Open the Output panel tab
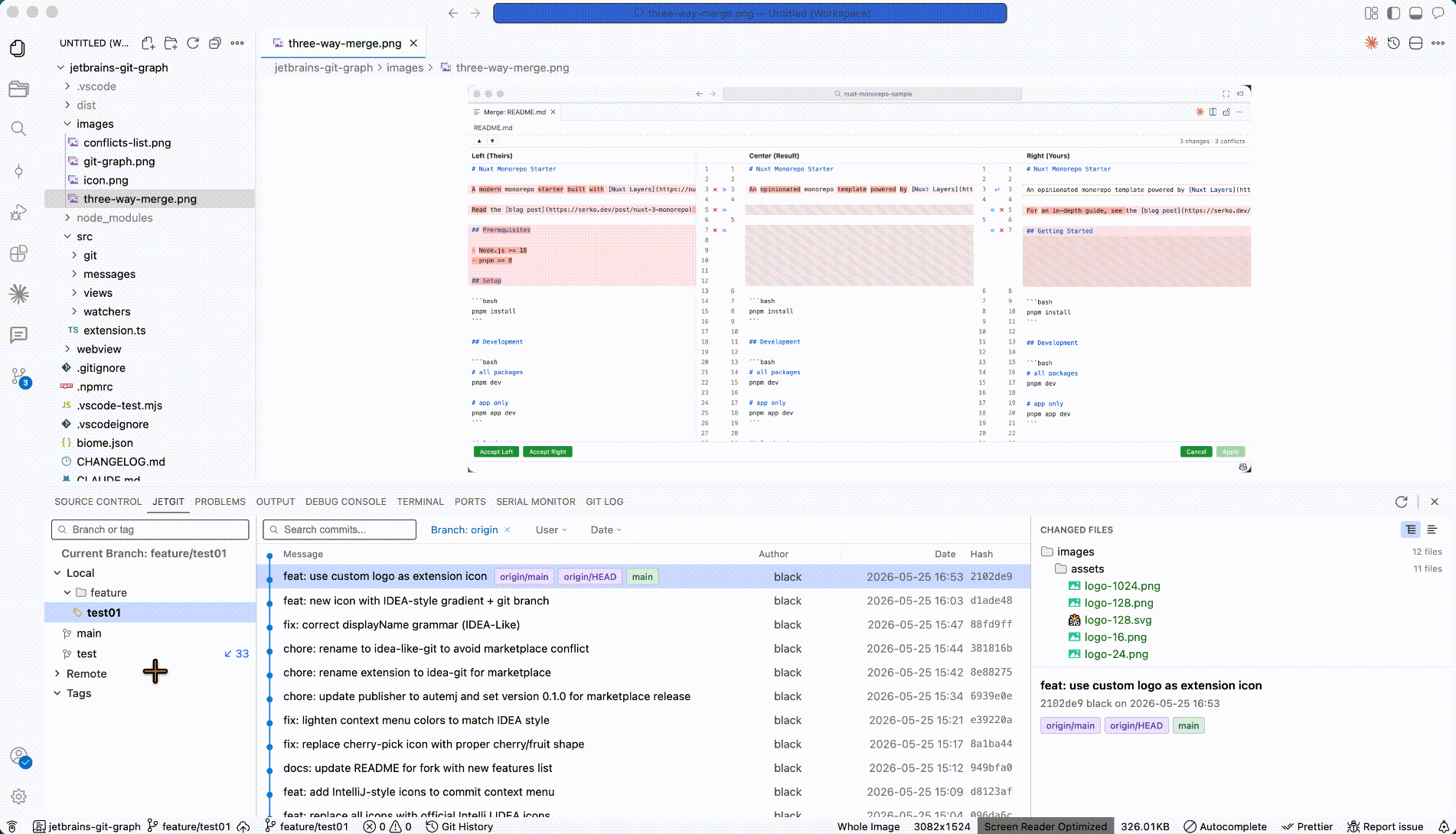 pos(276,502)
